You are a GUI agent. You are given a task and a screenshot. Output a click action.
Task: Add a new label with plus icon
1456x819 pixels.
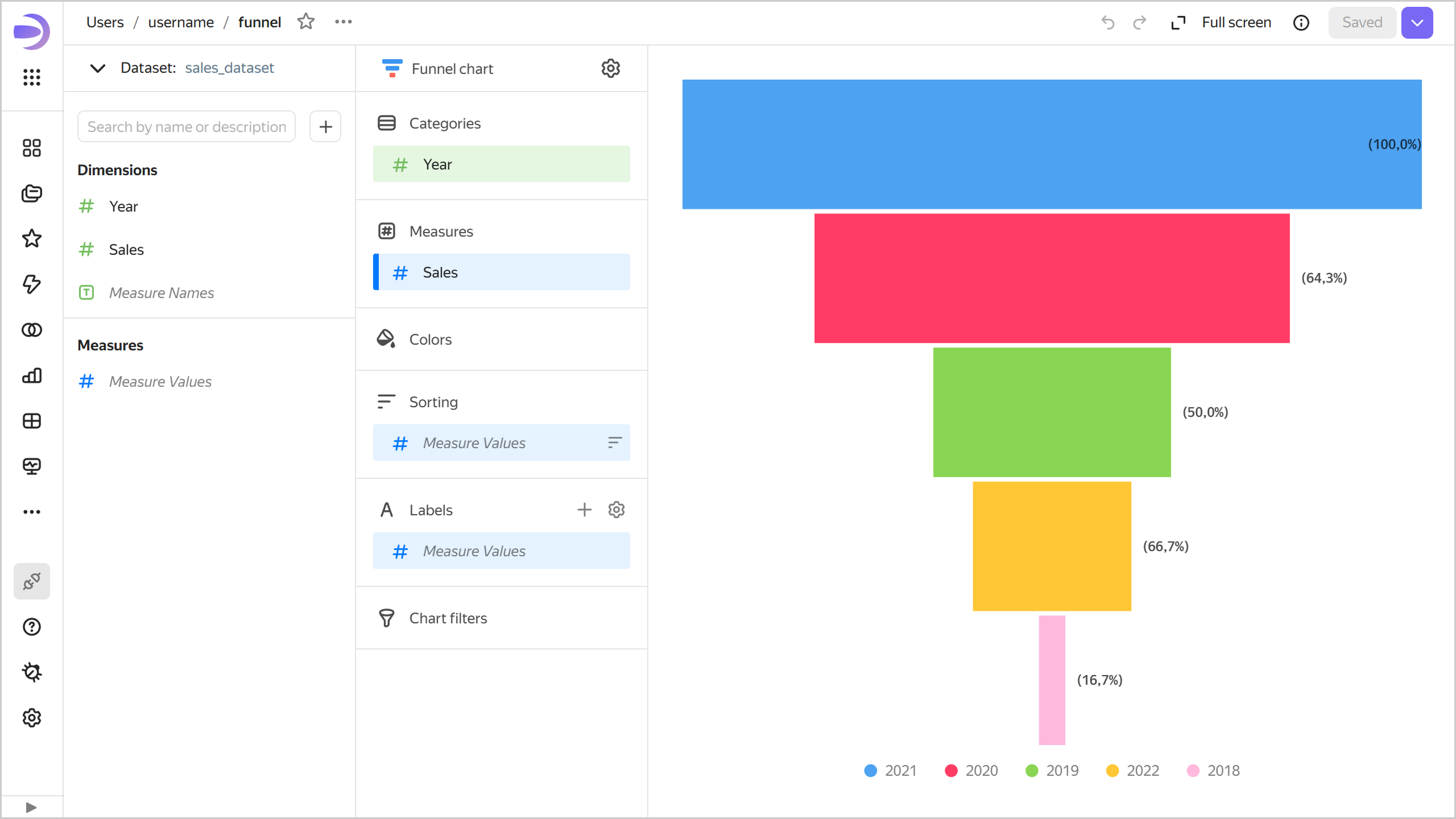tap(584, 510)
